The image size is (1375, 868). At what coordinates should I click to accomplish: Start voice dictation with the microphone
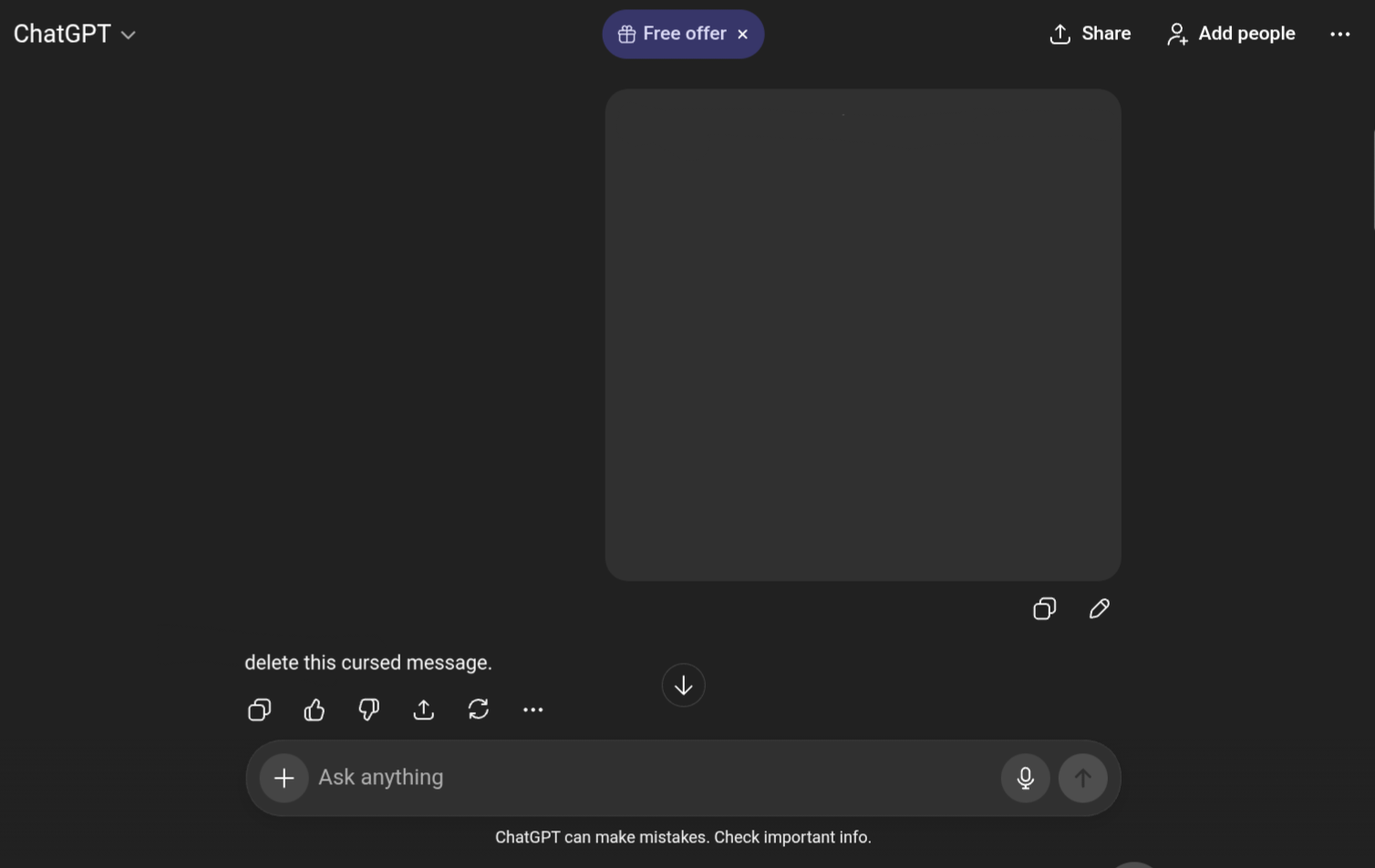coord(1025,778)
